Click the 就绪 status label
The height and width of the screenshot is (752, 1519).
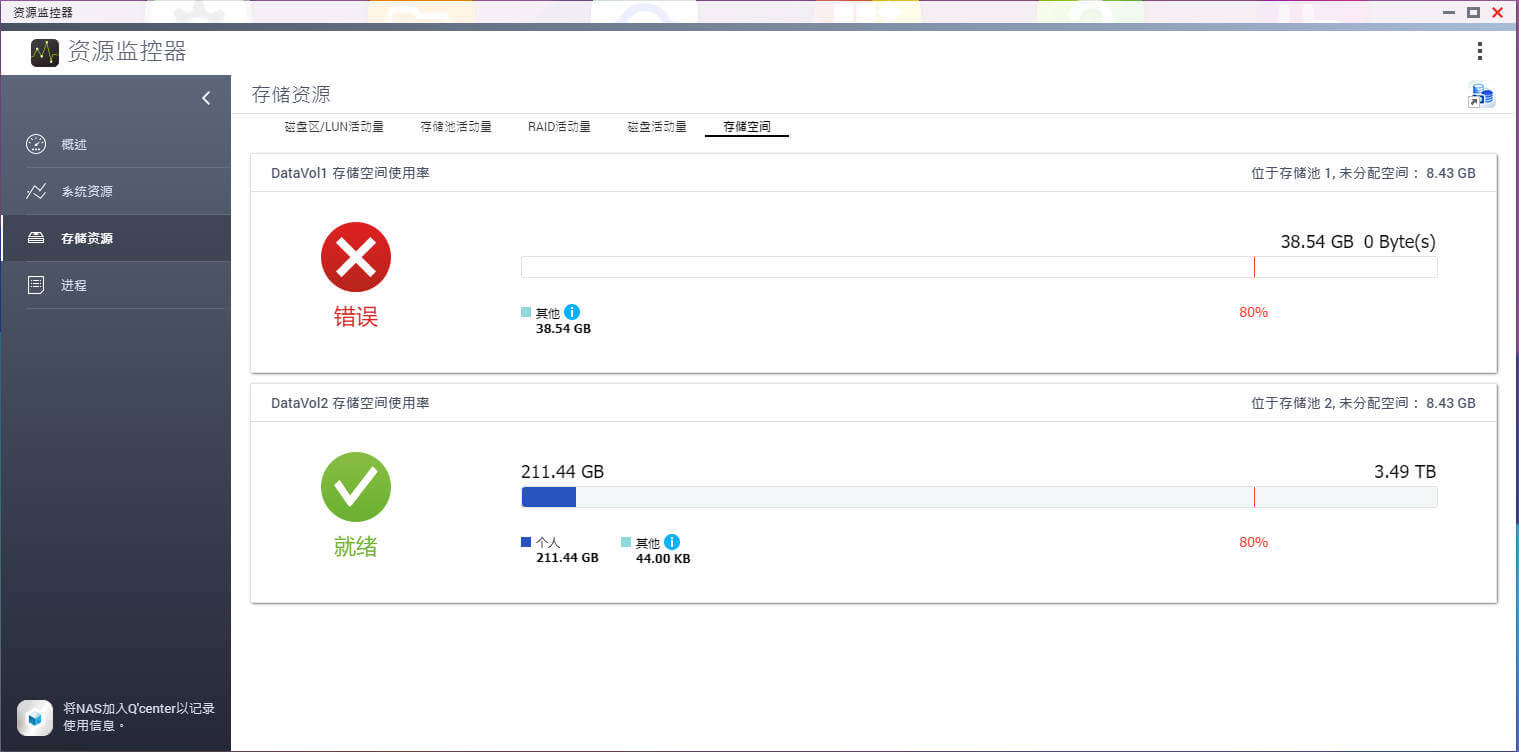coord(356,547)
